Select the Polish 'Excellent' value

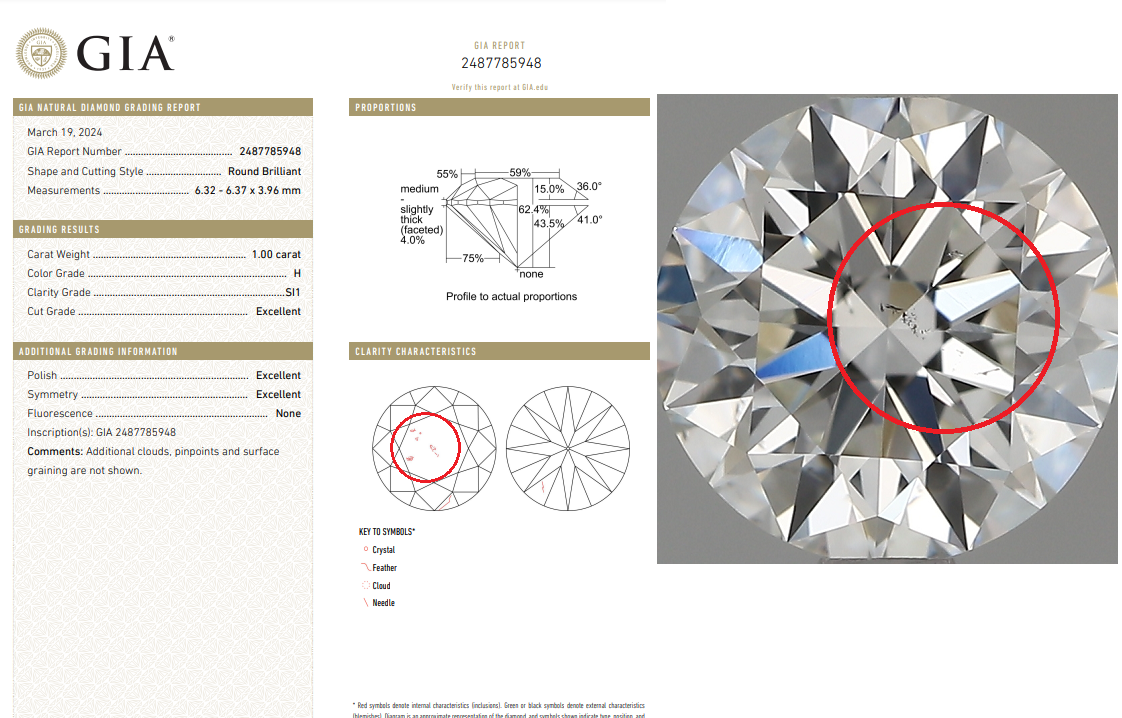point(278,375)
